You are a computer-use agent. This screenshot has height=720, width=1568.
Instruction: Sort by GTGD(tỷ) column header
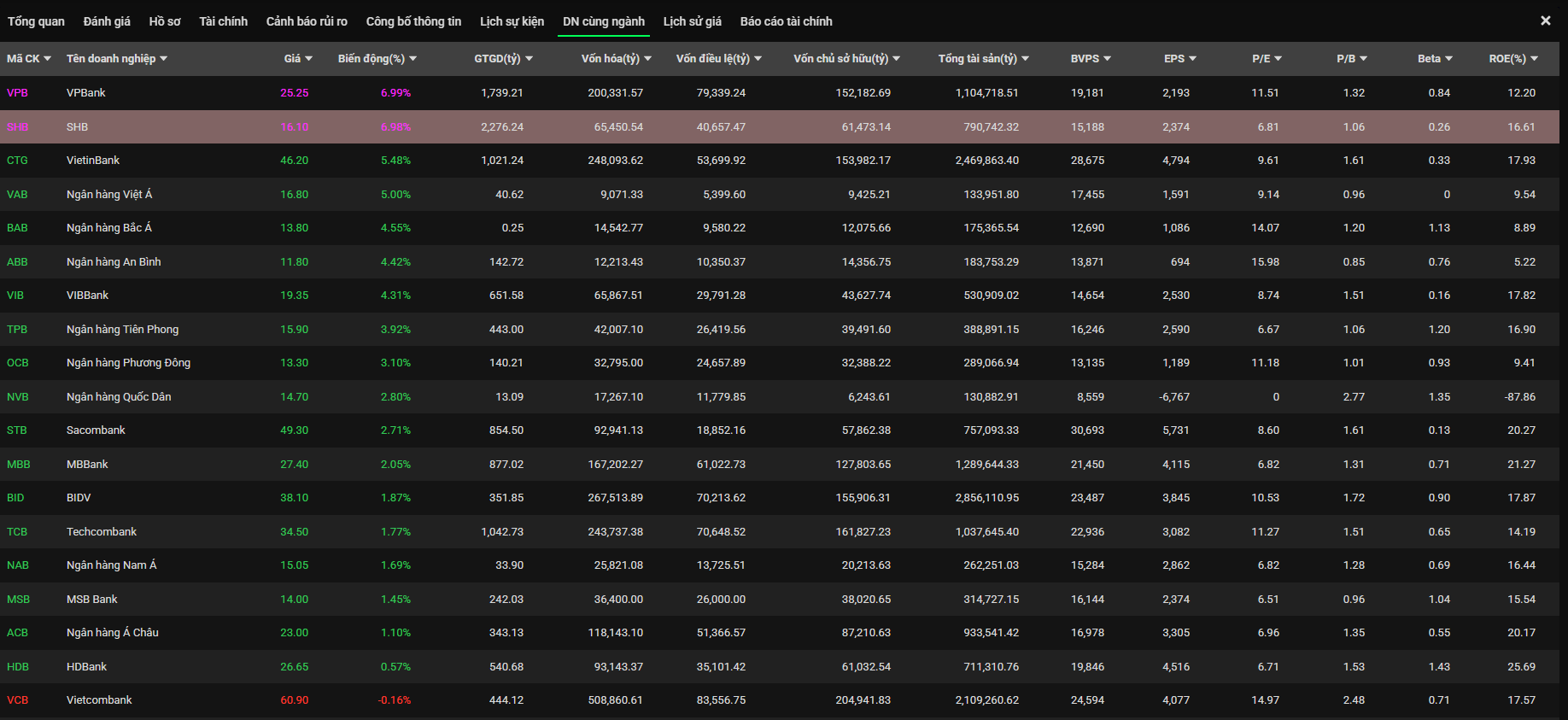click(x=504, y=59)
